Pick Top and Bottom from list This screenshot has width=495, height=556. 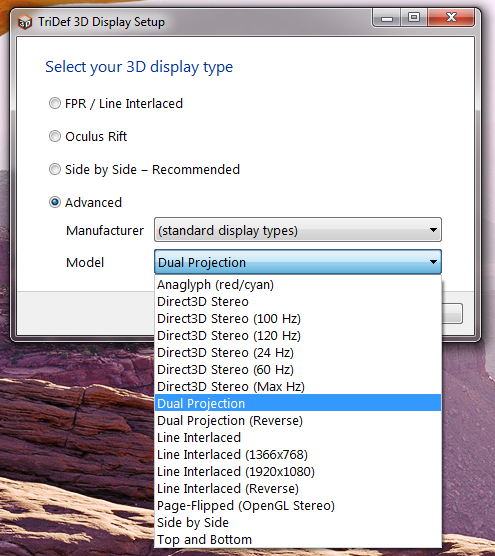[298, 540]
